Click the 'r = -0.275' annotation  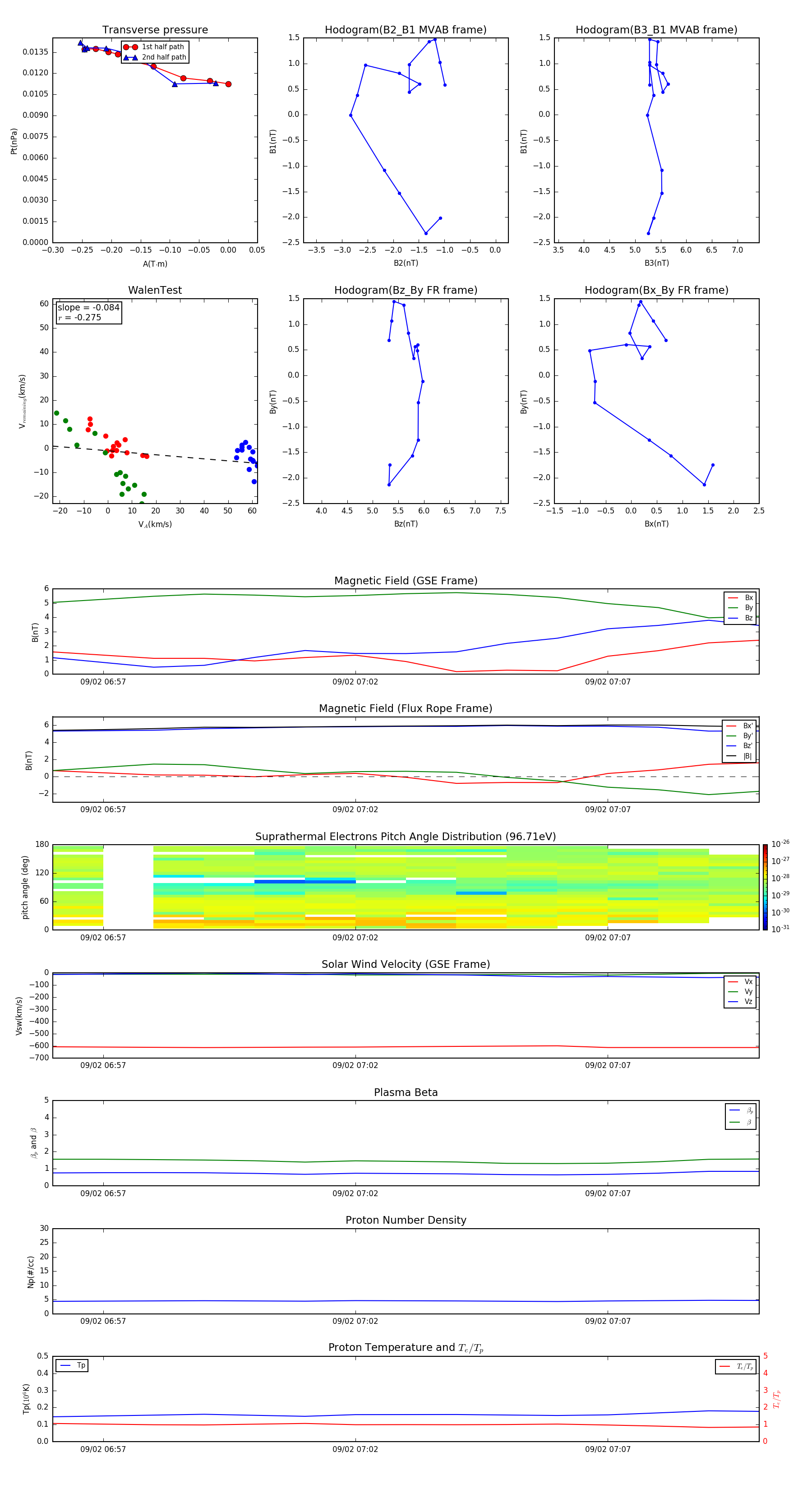pyautogui.click(x=80, y=317)
